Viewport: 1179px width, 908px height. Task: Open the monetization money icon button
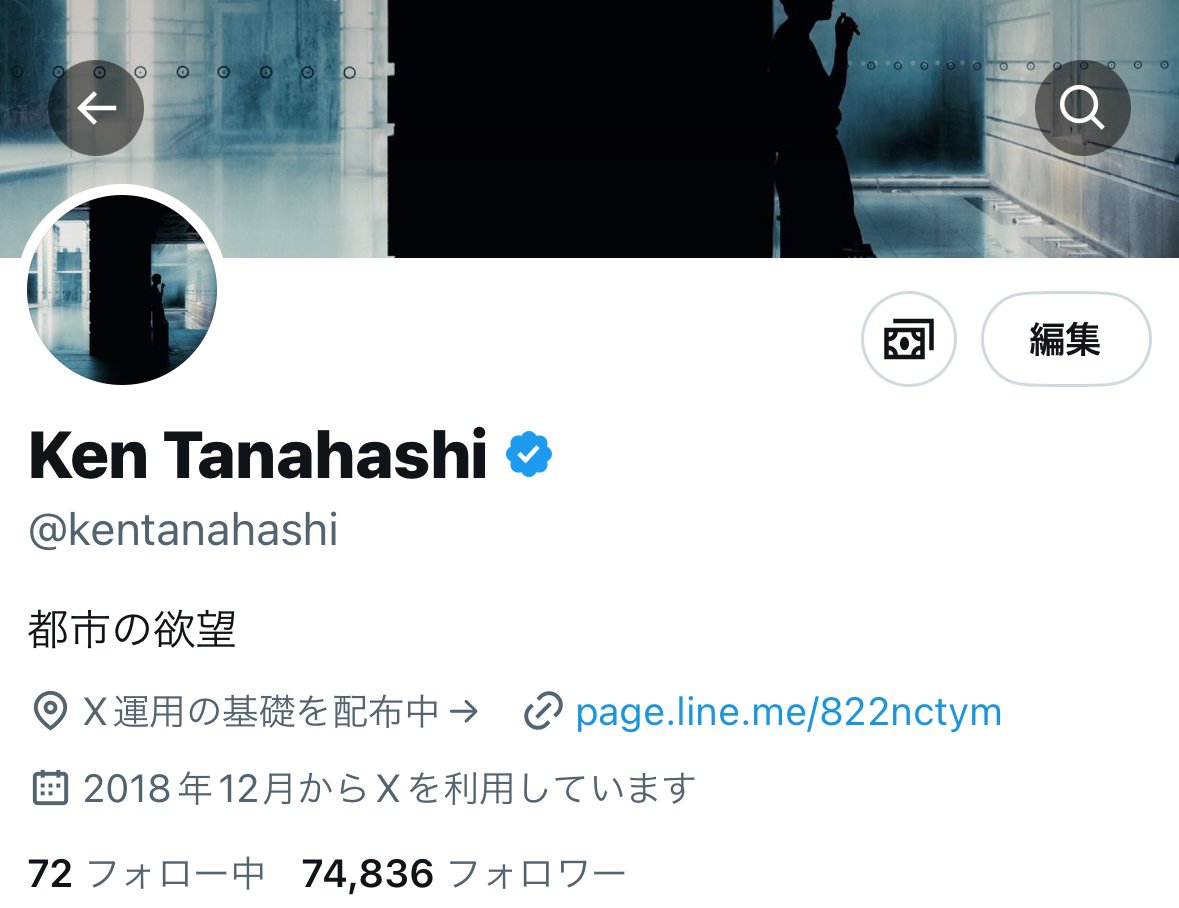pyautogui.click(x=908, y=339)
